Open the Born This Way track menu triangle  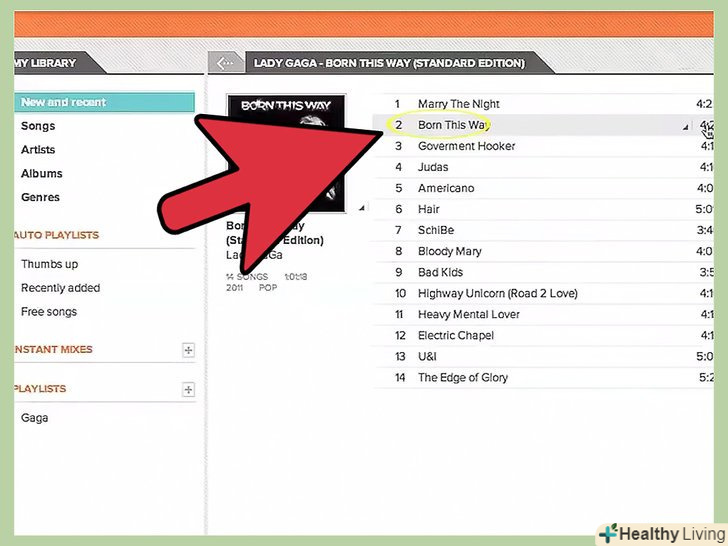click(685, 127)
